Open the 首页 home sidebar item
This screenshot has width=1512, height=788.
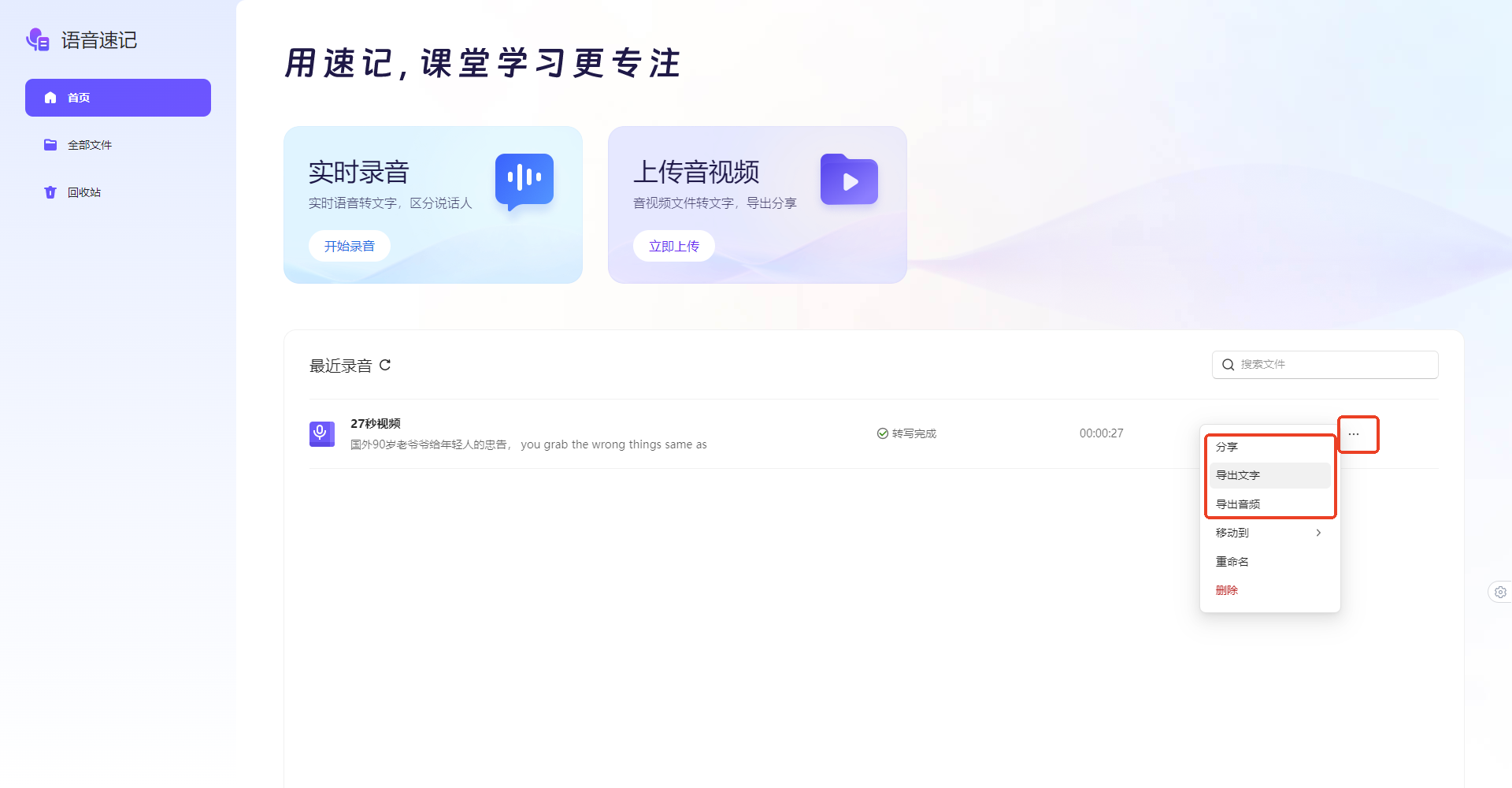tap(118, 98)
